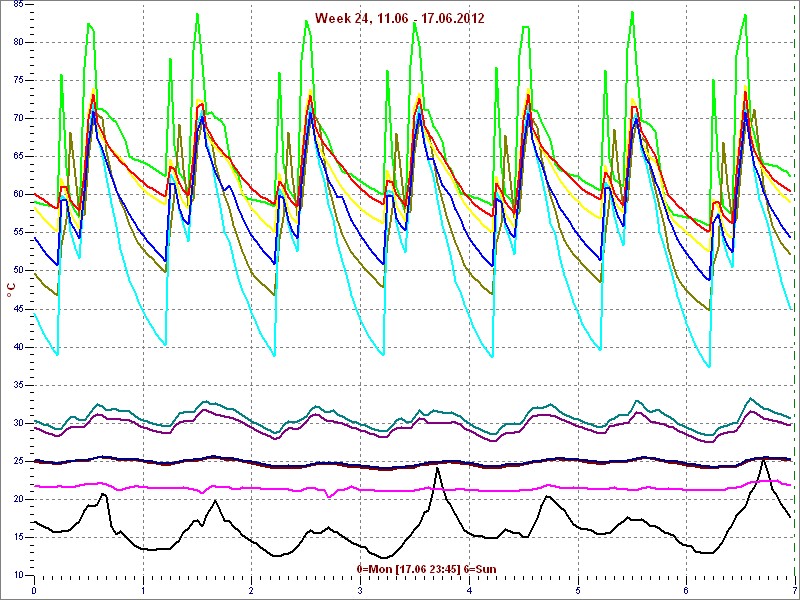This screenshot has width=800, height=600.
Task: Click the x-axis day label 0
Action: click(34, 591)
